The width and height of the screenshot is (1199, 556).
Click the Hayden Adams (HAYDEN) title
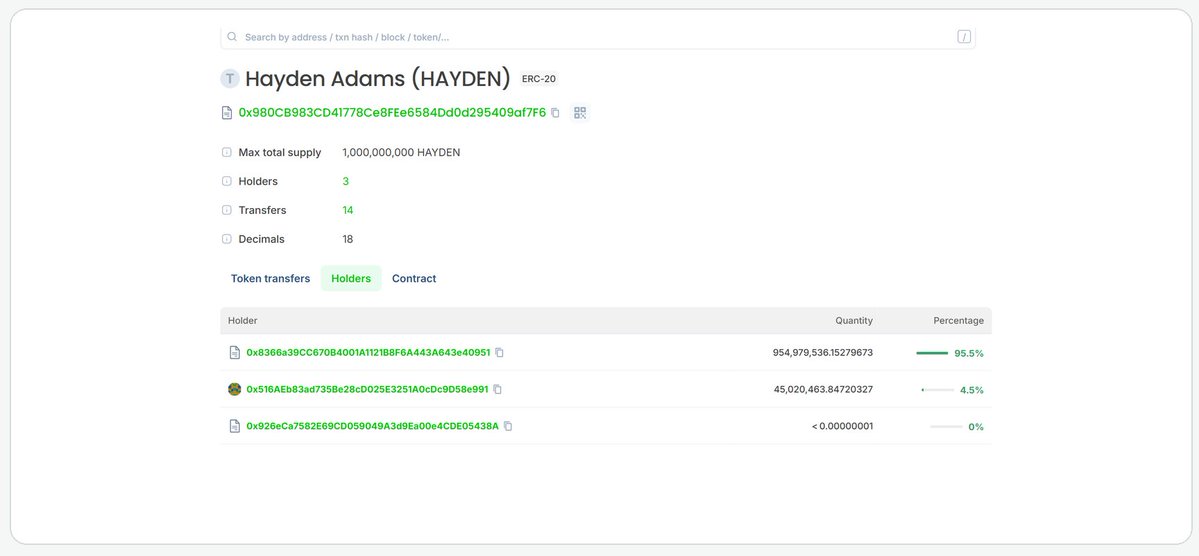pyautogui.click(x=378, y=79)
